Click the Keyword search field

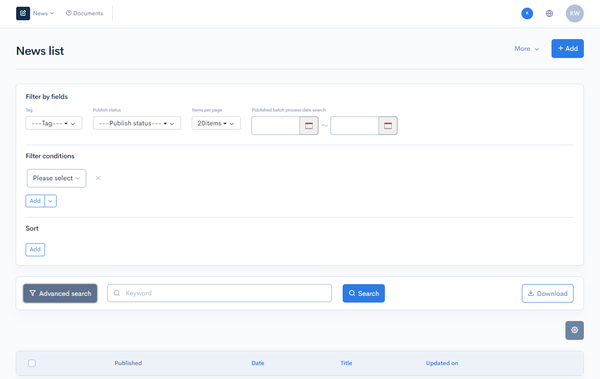[x=219, y=293]
